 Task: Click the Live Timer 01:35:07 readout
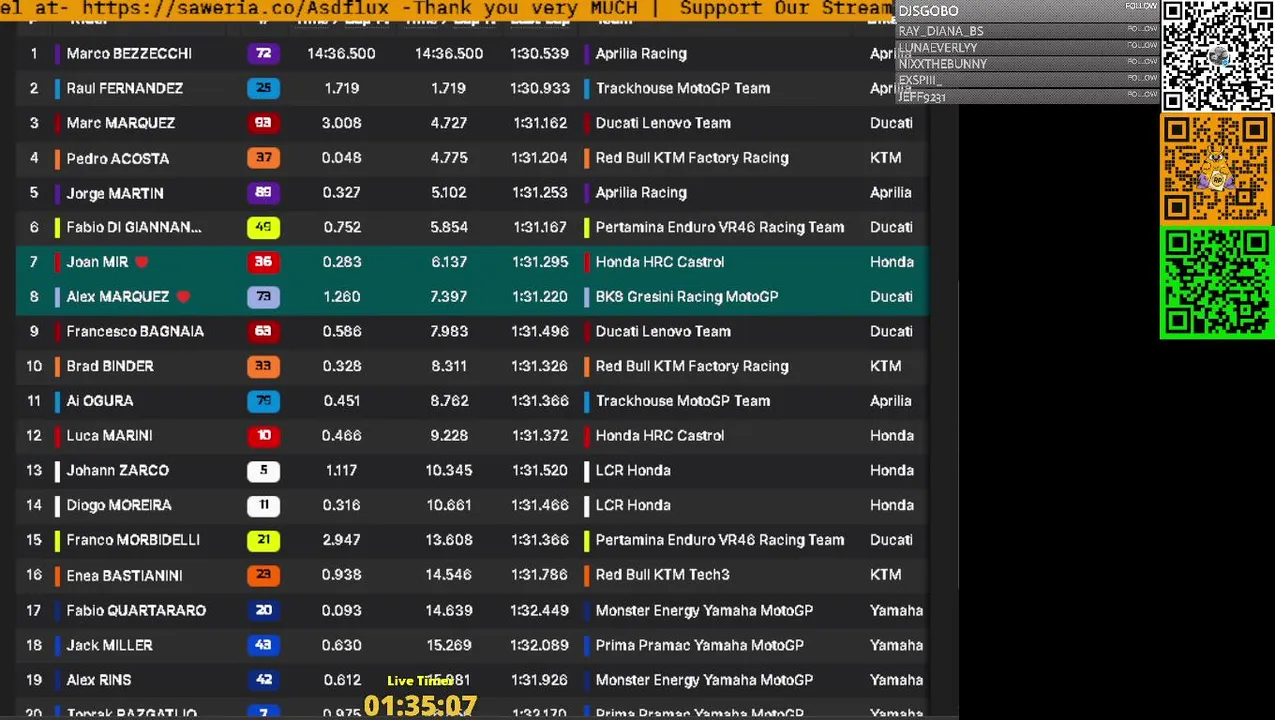[x=420, y=705]
